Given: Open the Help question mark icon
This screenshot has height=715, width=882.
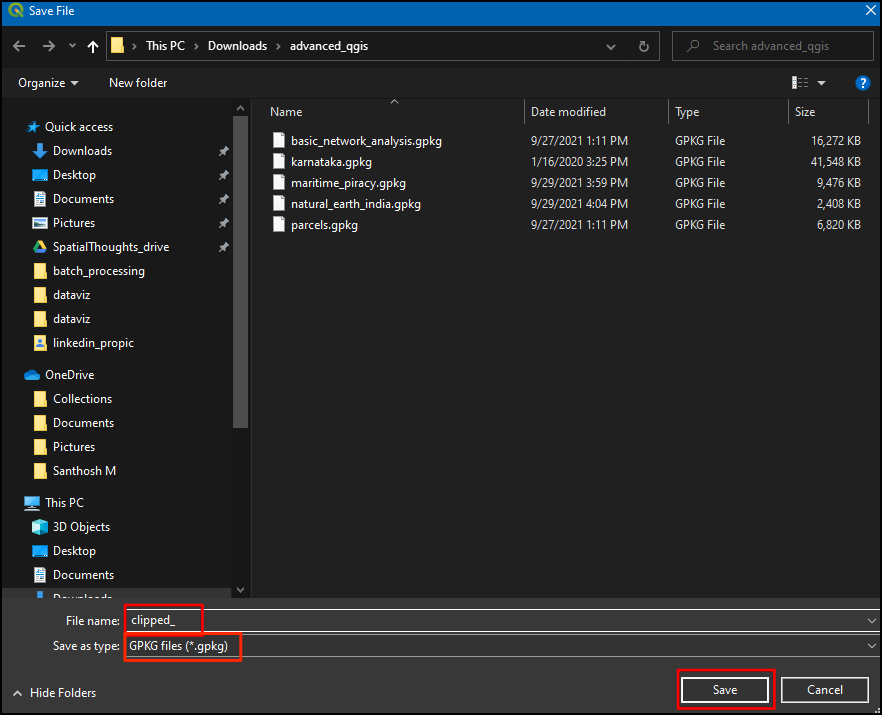Looking at the screenshot, I should coord(862,83).
